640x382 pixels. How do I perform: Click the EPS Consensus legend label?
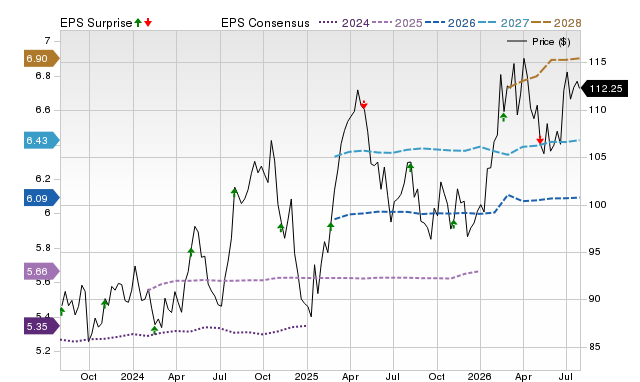point(265,23)
